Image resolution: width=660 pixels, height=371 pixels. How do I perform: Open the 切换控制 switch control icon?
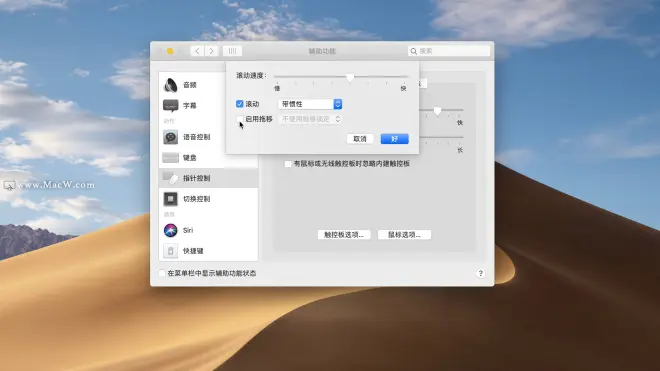coord(170,199)
